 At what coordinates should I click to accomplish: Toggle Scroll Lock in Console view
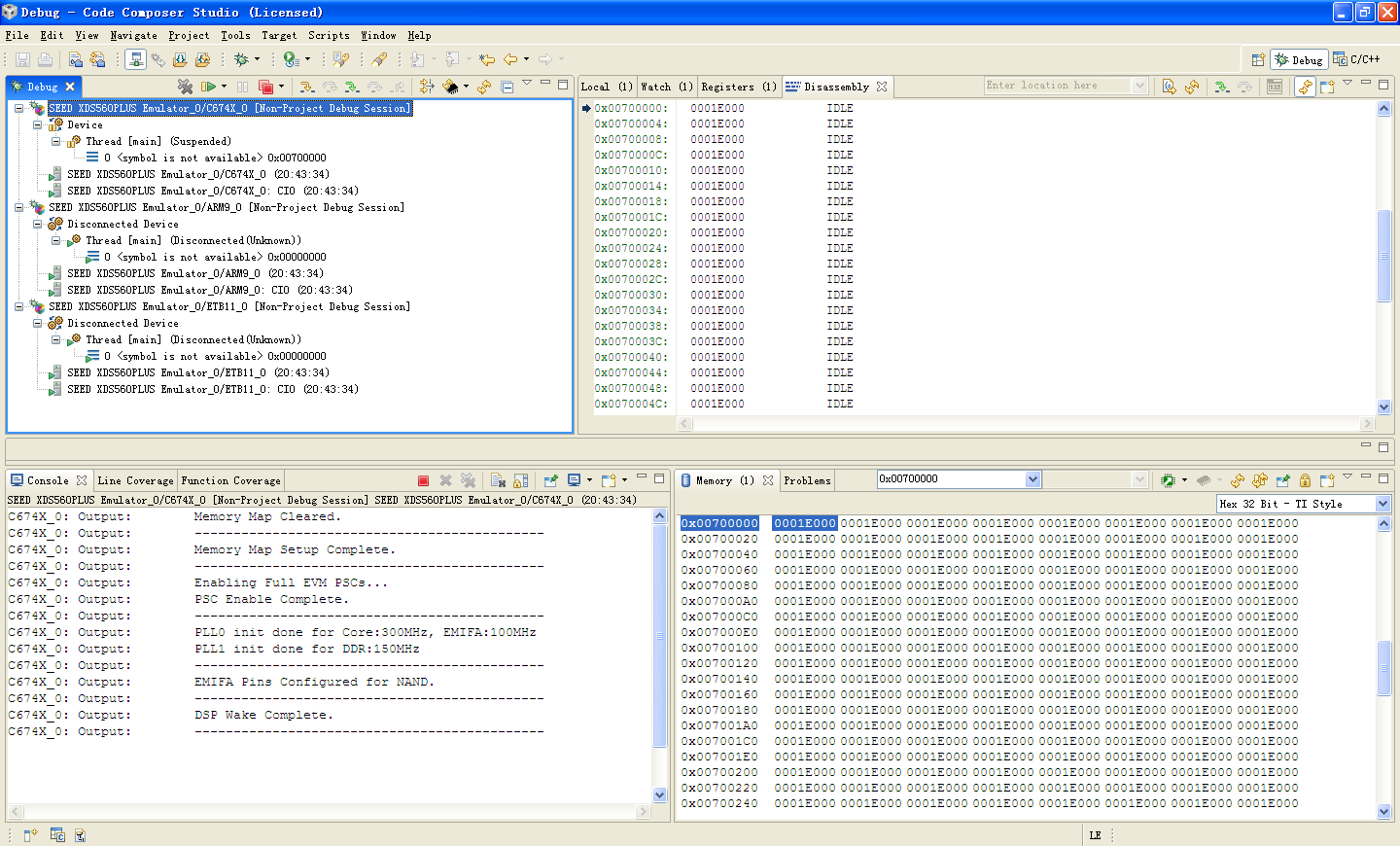(520, 480)
